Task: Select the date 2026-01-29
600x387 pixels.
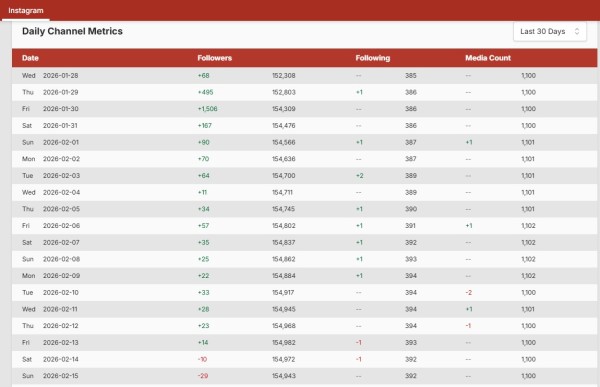Action: pos(60,92)
